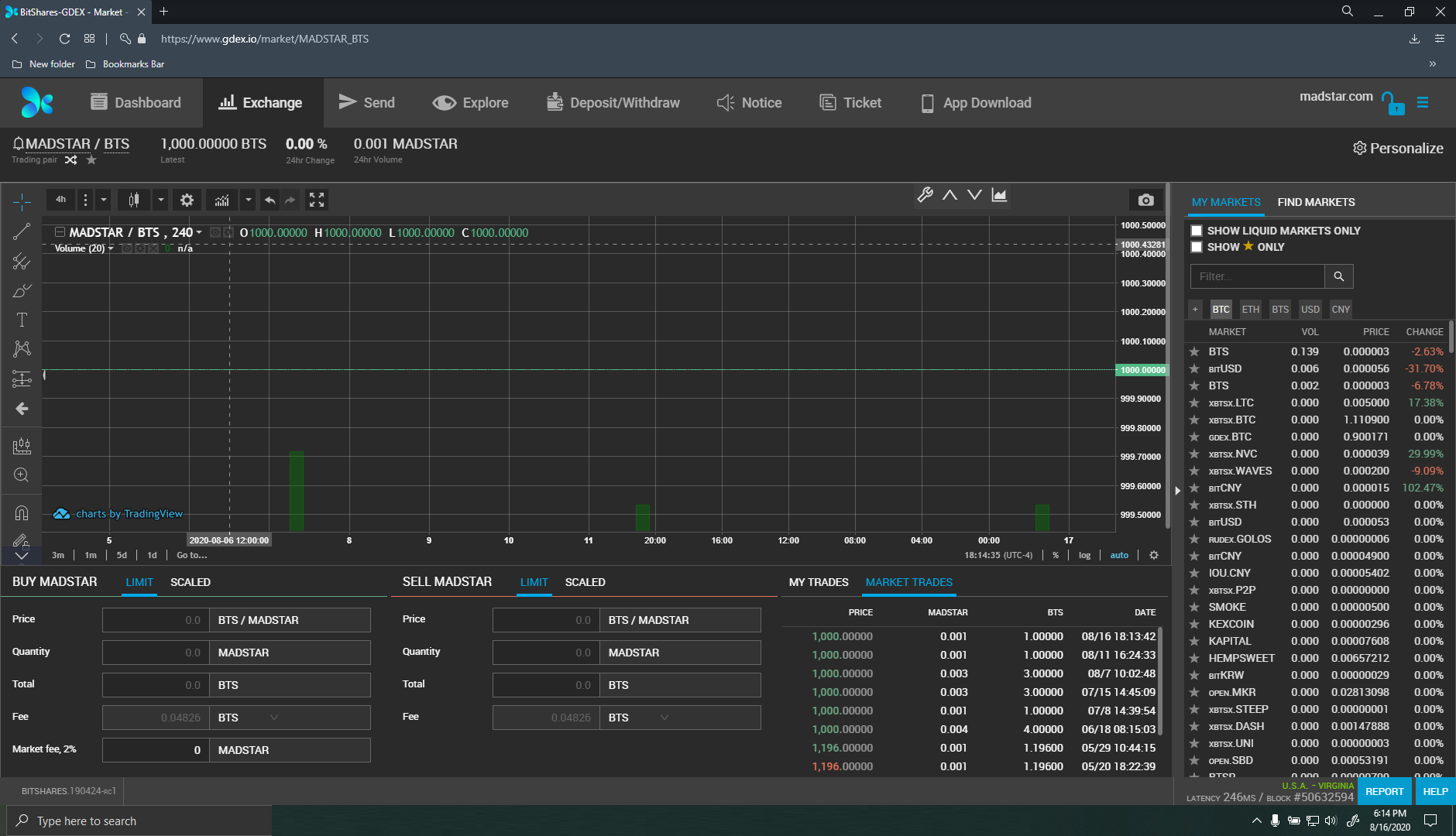The image size is (1456, 836).
Task: Switch to FIND MARKETS tab
Action: coord(1316,202)
